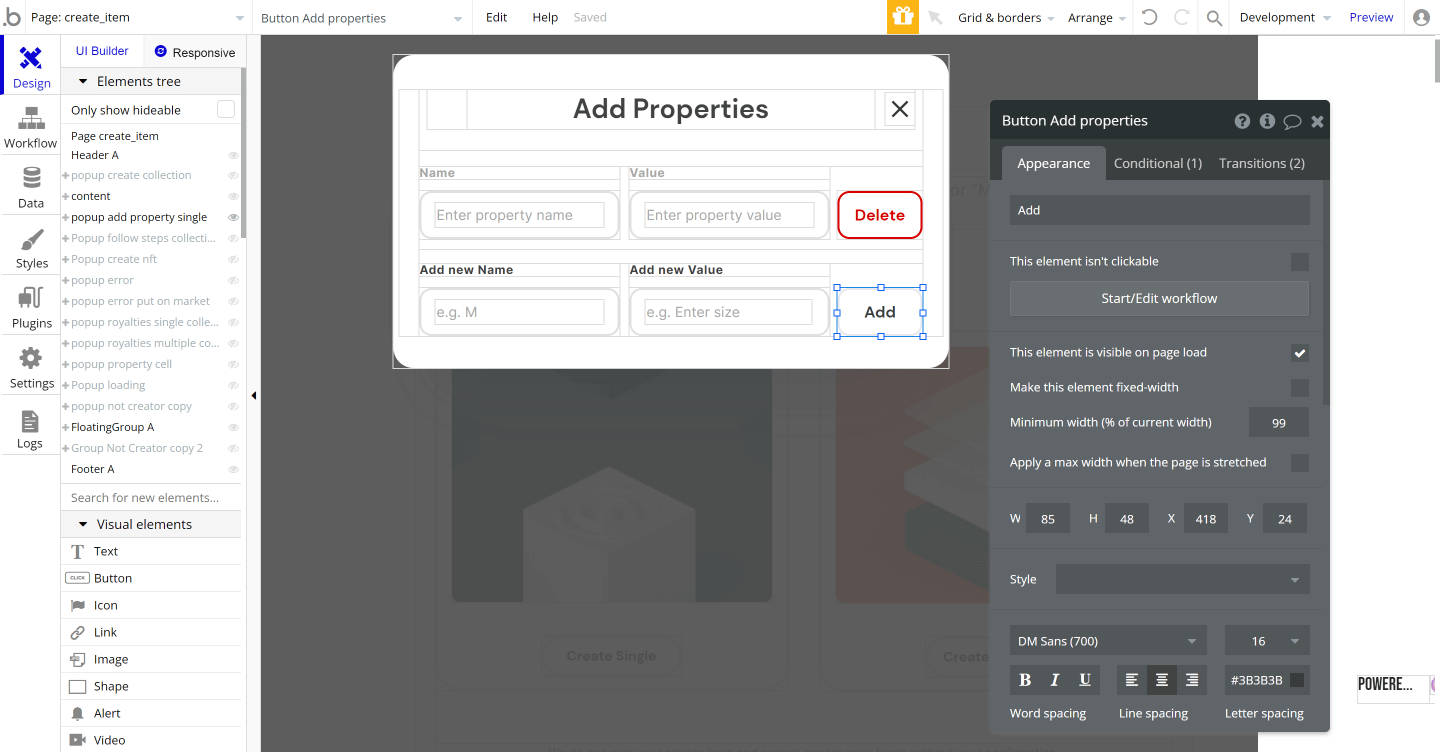Open Preview of the page

coord(1371,17)
